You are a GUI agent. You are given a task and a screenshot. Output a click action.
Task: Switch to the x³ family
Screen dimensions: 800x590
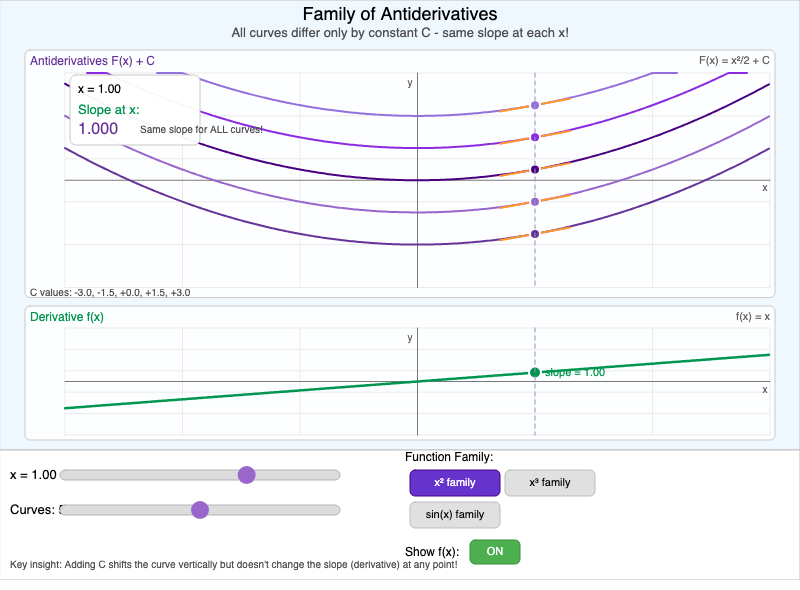click(x=549, y=482)
